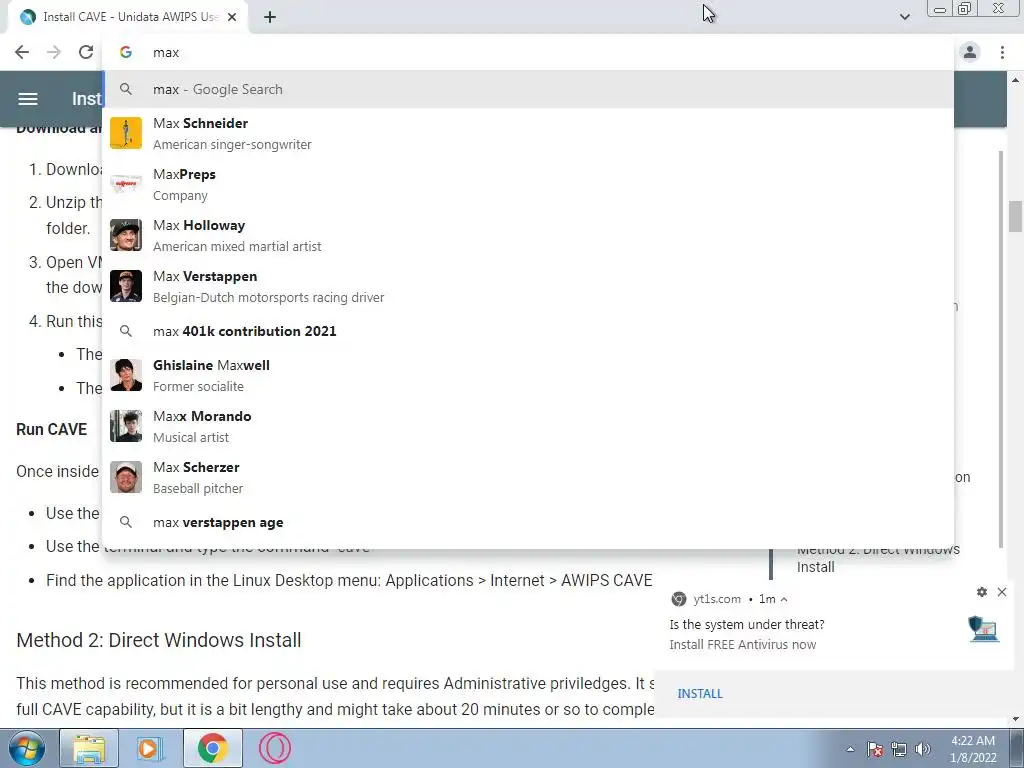The image size is (1024, 768).
Task: Click the network tray icon
Action: (899, 749)
